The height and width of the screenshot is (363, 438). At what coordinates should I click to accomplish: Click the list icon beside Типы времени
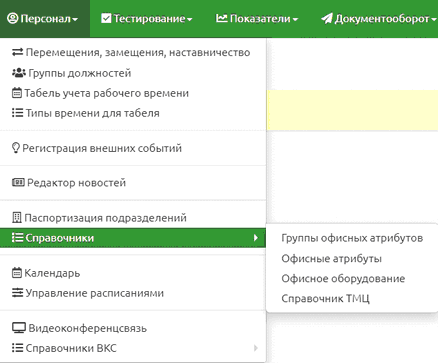17,113
